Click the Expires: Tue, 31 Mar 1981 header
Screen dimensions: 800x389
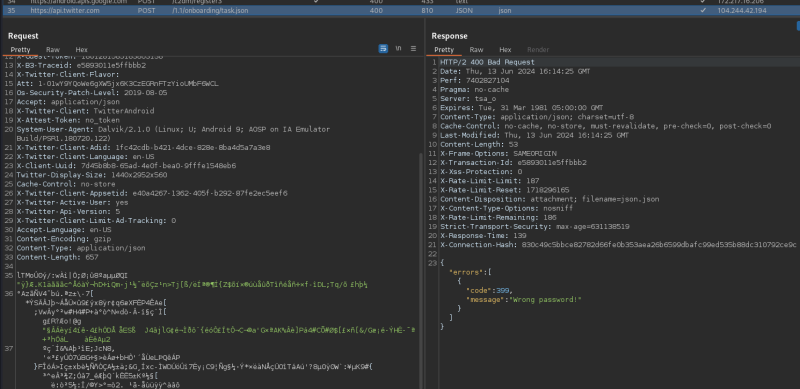521,108
